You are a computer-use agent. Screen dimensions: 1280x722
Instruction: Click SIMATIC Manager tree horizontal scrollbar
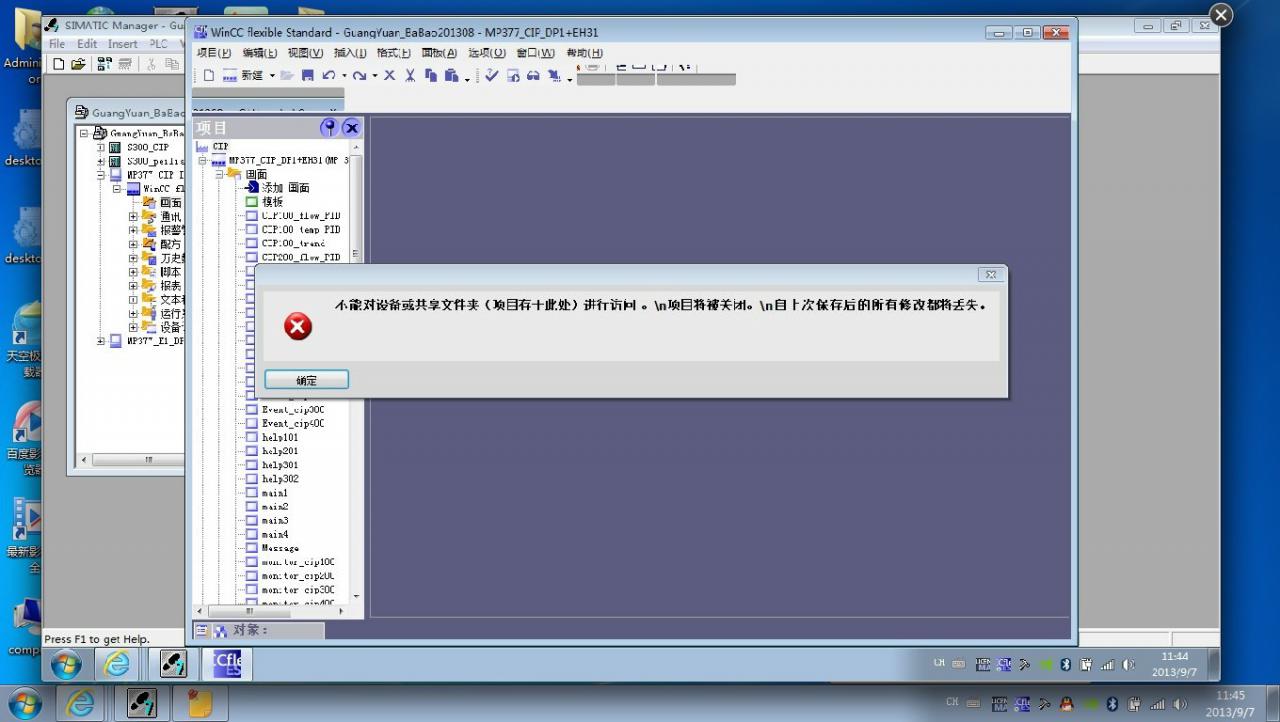pyautogui.click(x=132, y=460)
